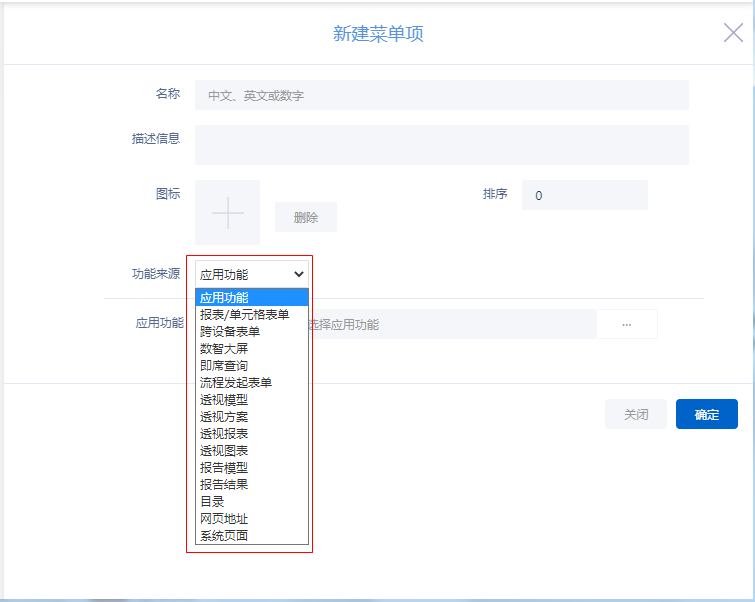Click the ellipsis browse button for 应用功能
Screen dimensions: 755x602
[627, 324]
